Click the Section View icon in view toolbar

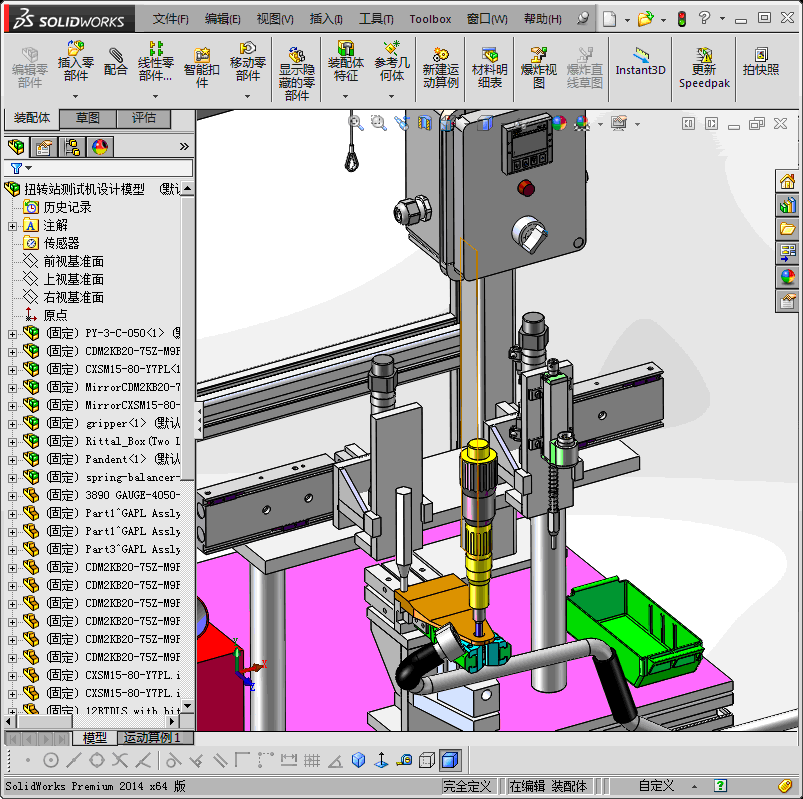pyautogui.click(x=425, y=122)
